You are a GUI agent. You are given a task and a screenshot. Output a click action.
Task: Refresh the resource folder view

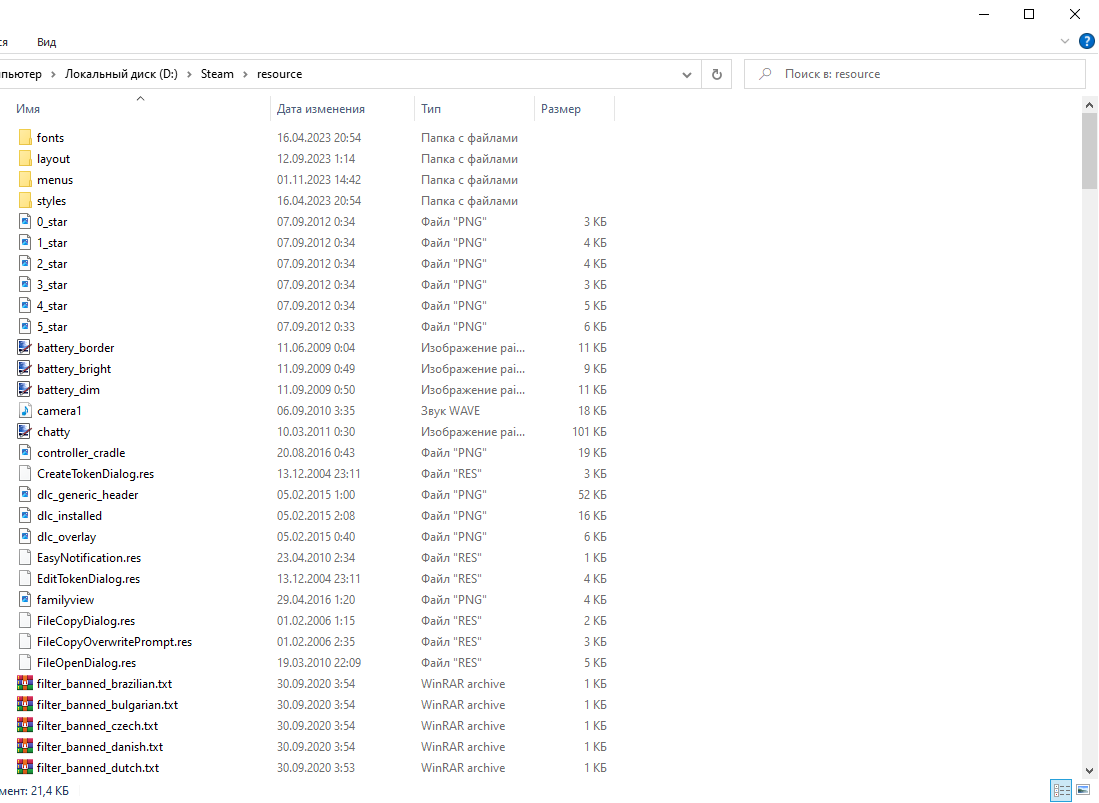click(x=716, y=74)
